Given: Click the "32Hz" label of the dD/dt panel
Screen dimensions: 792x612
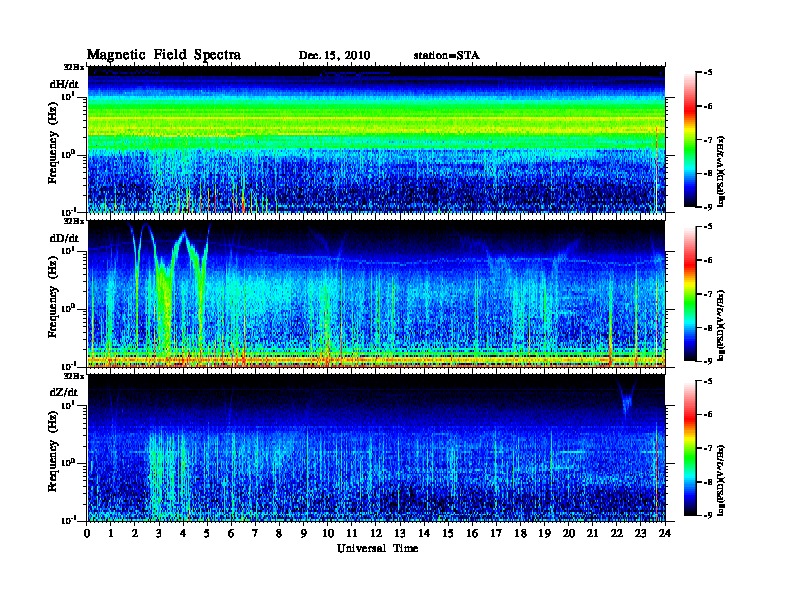Looking at the screenshot, I should pos(74,221).
